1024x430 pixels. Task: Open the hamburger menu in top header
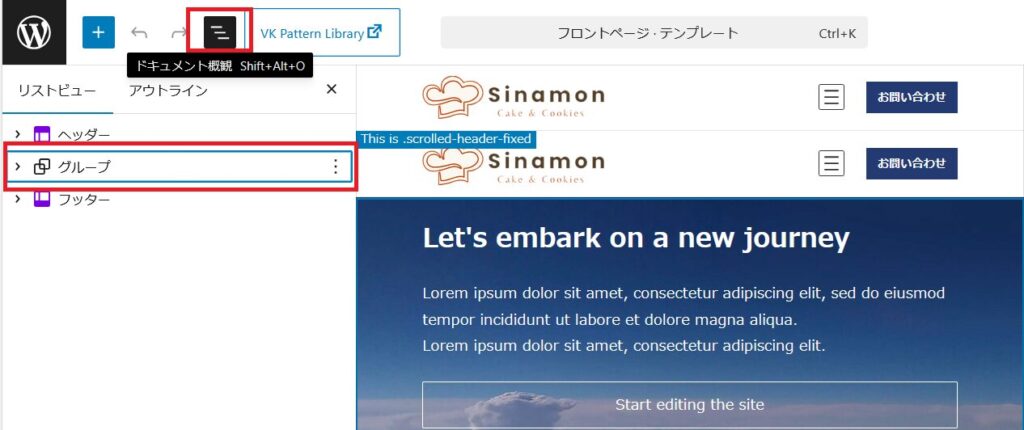coord(831,97)
